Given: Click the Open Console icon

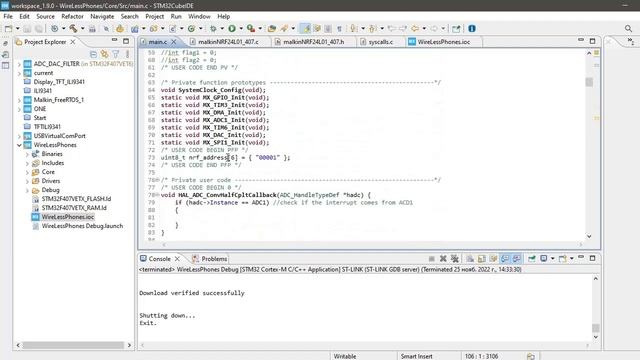Looking at the screenshot, I should pyautogui.click(x=563, y=259).
